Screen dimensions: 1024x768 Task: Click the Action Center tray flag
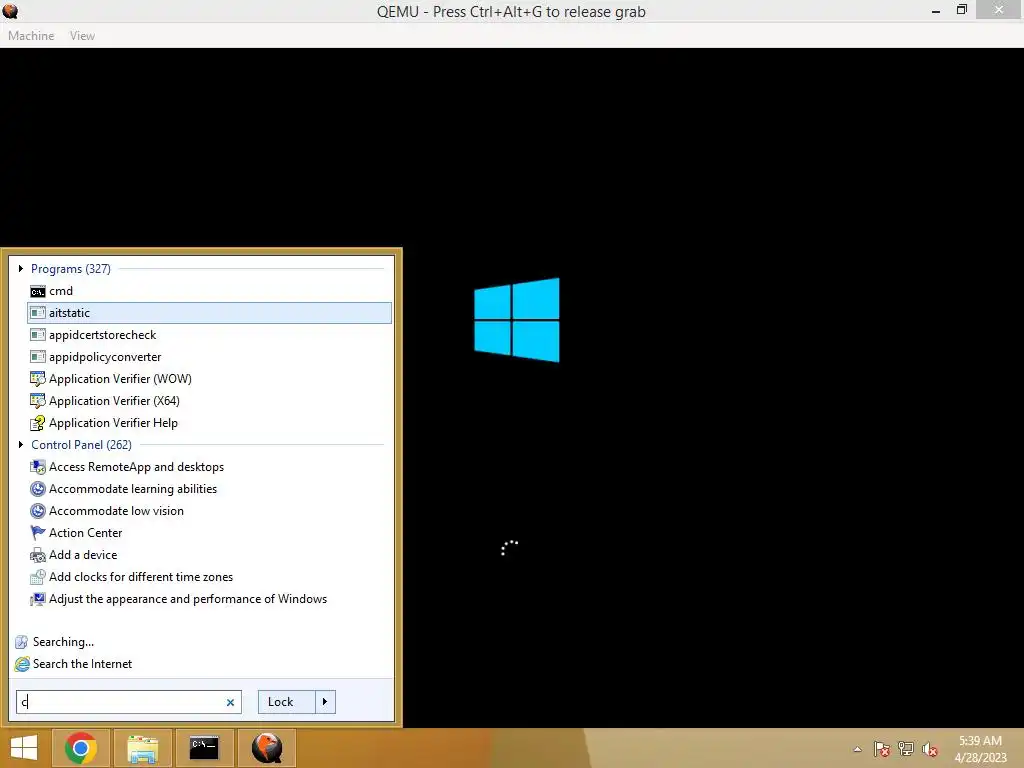[x=882, y=749]
